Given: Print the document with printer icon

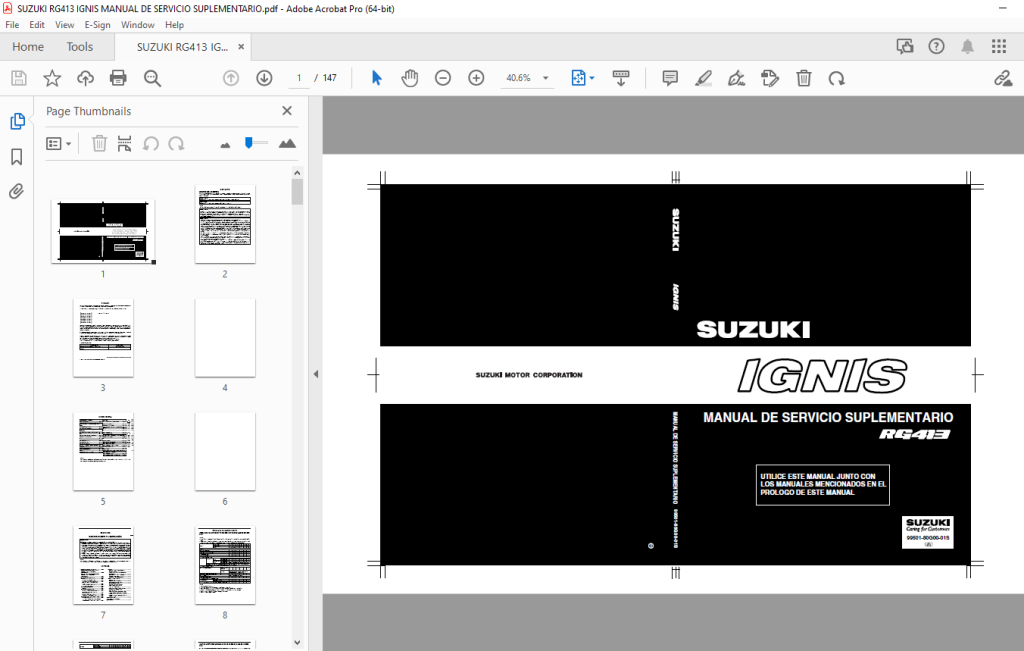Looking at the screenshot, I should [118, 78].
